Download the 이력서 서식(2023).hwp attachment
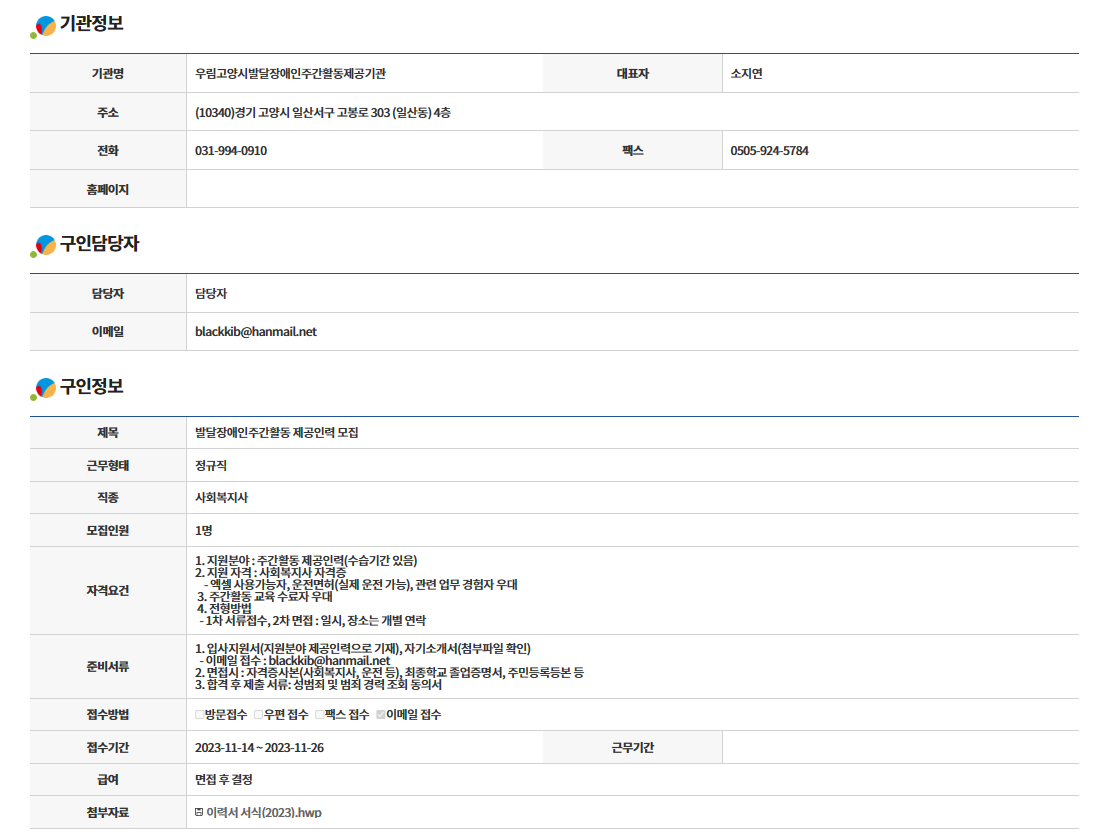 pyautogui.click(x=263, y=813)
